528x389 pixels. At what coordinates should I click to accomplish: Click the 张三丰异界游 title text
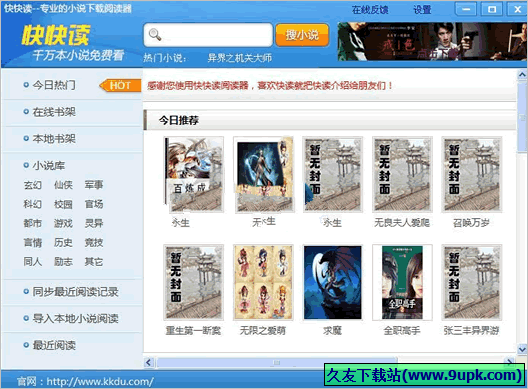pyautogui.click(x=471, y=330)
